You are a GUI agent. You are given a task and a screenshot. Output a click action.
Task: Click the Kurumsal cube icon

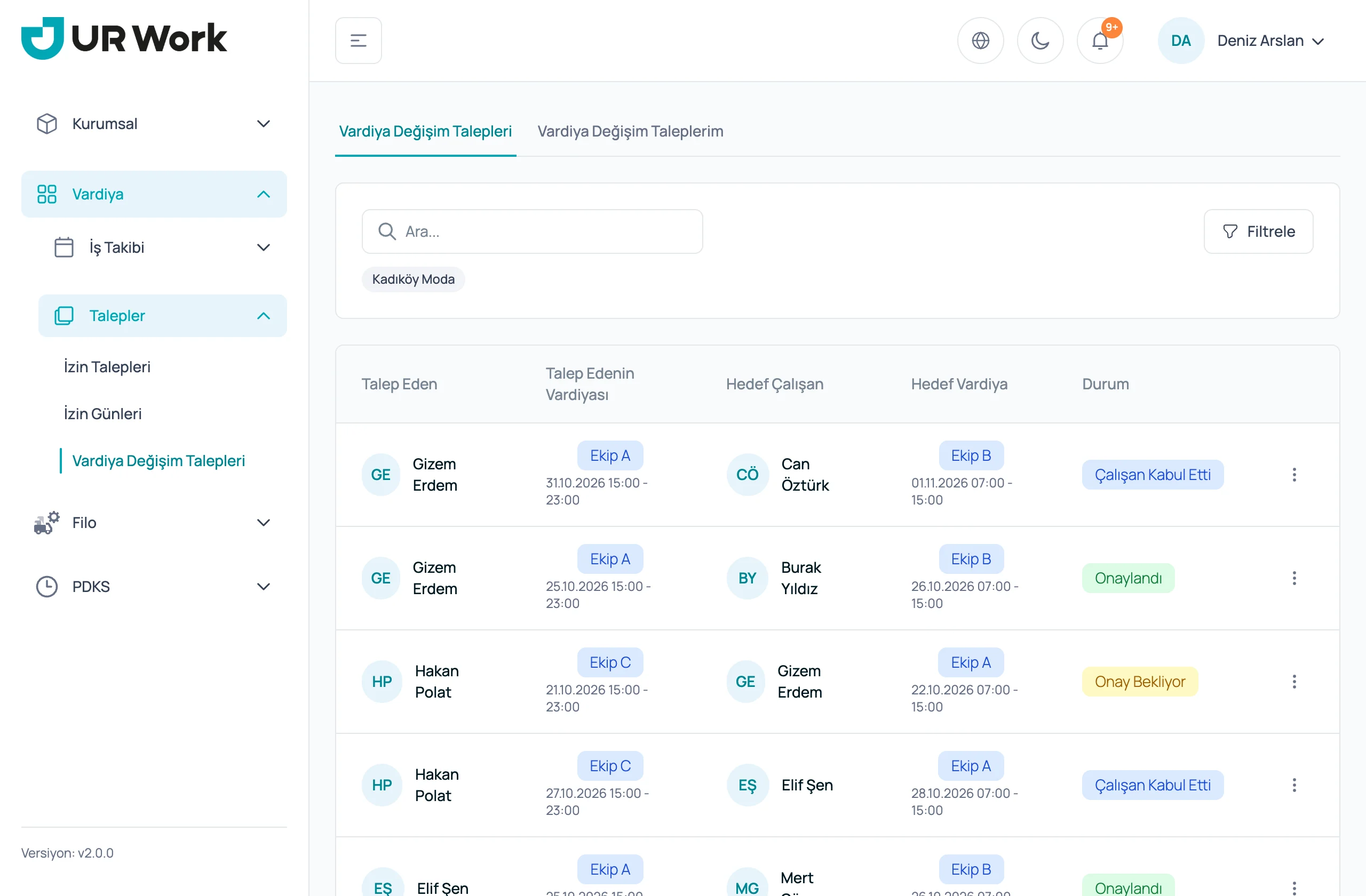(46, 123)
